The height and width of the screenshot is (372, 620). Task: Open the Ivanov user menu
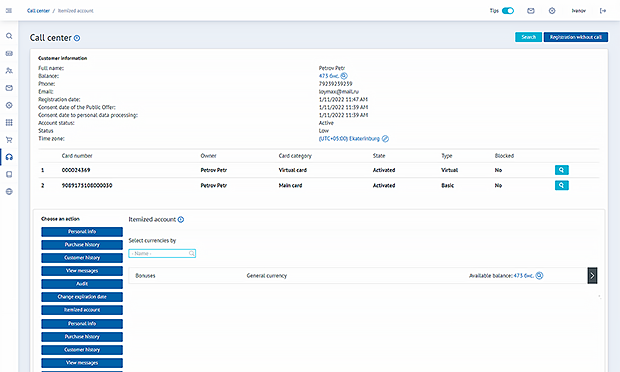click(x=578, y=11)
